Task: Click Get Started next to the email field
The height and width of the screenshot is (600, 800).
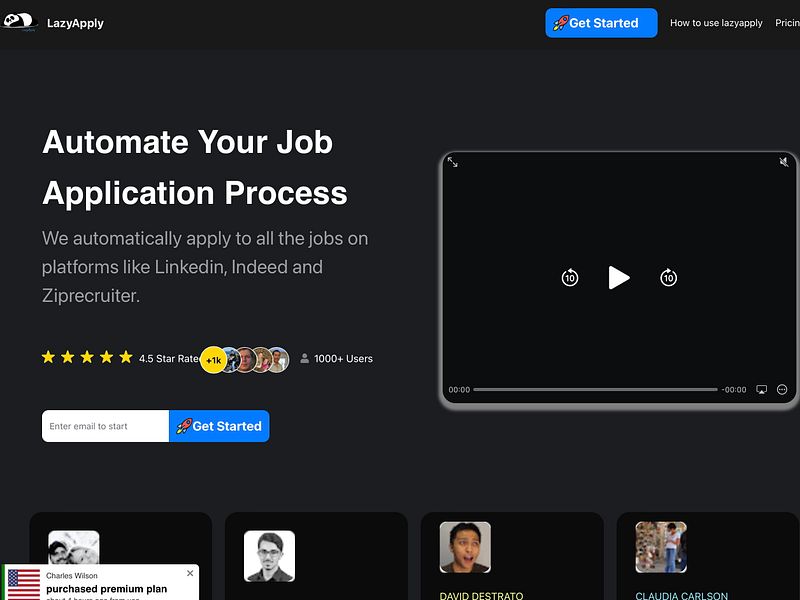Action: coord(219,425)
